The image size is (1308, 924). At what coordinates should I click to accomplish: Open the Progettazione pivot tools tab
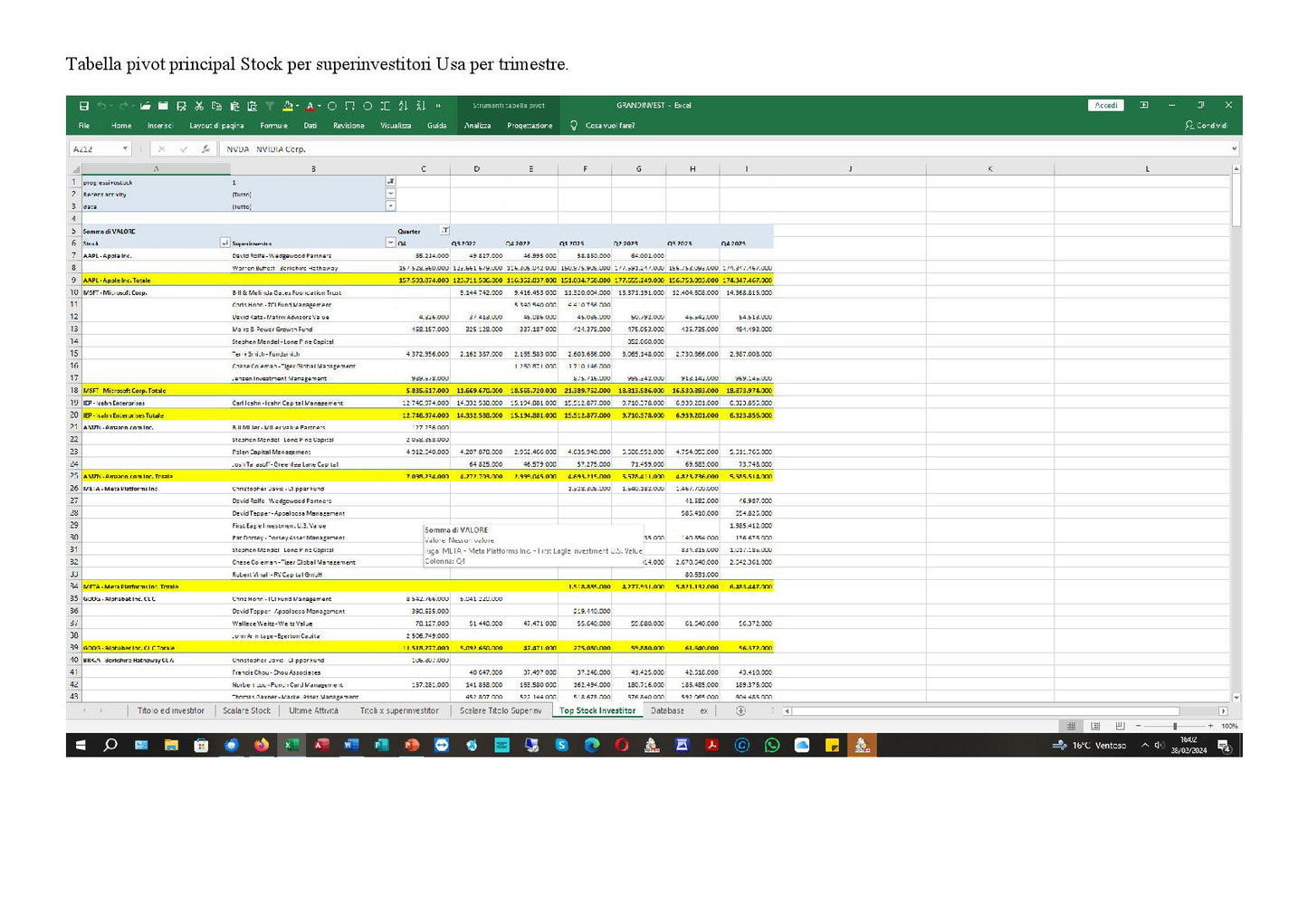click(x=530, y=126)
